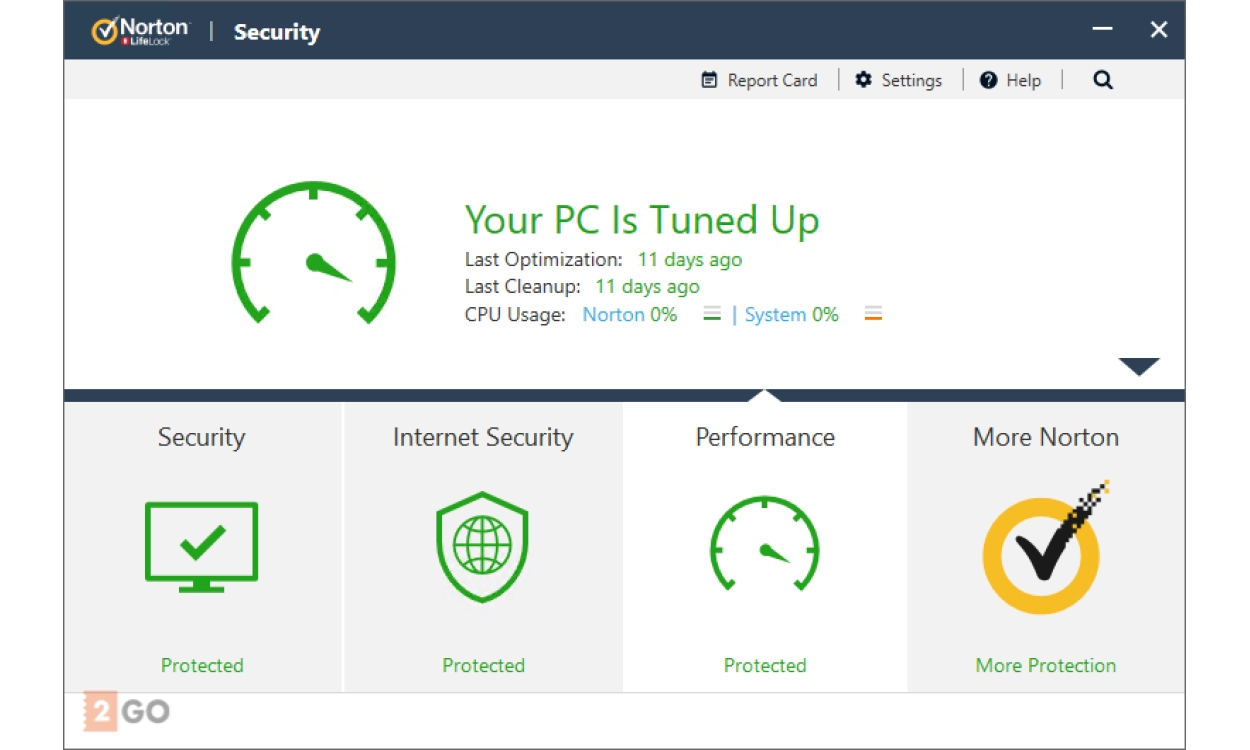
Task: Open the Help menu
Action: tap(1010, 81)
